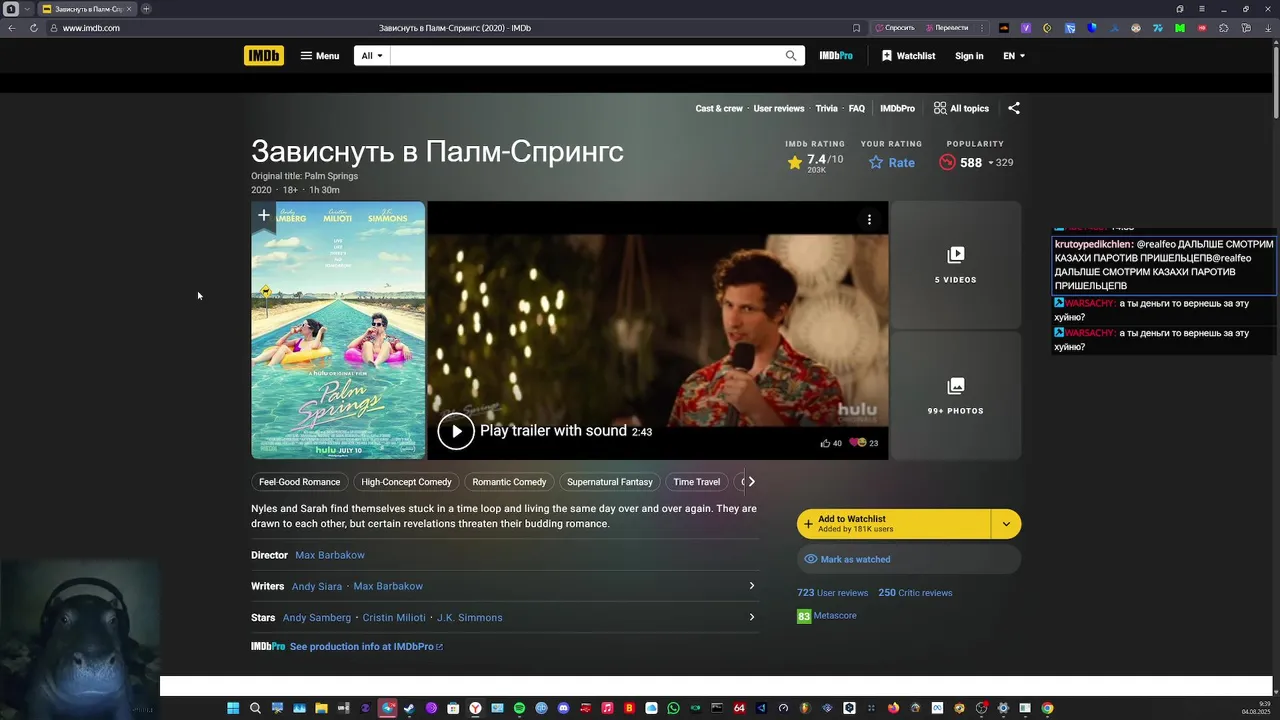Reload the page in browser toolbar

pyautogui.click(x=33, y=28)
